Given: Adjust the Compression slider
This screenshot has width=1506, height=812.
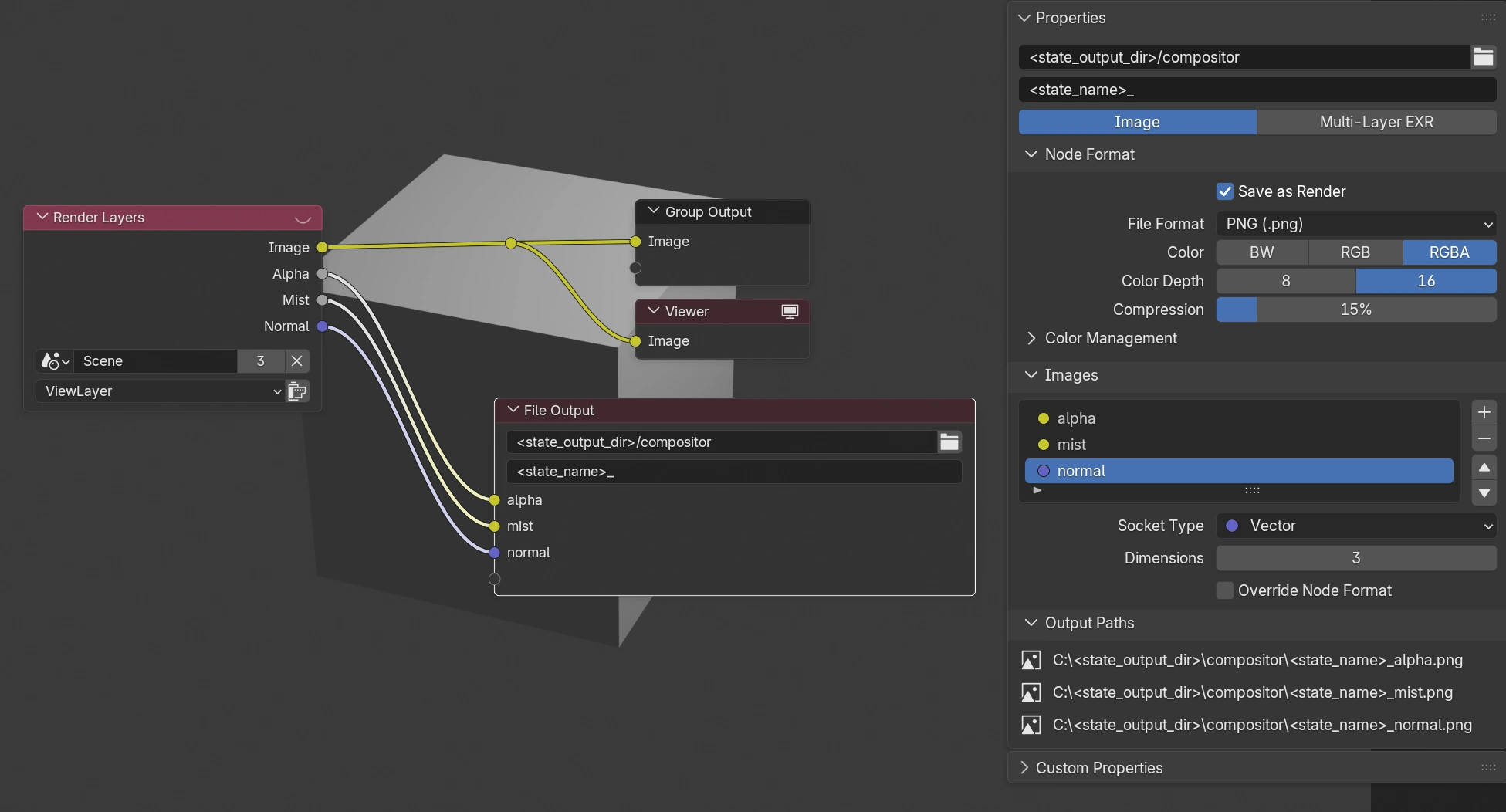Looking at the screenshot, I should [x=1355, y=310].
